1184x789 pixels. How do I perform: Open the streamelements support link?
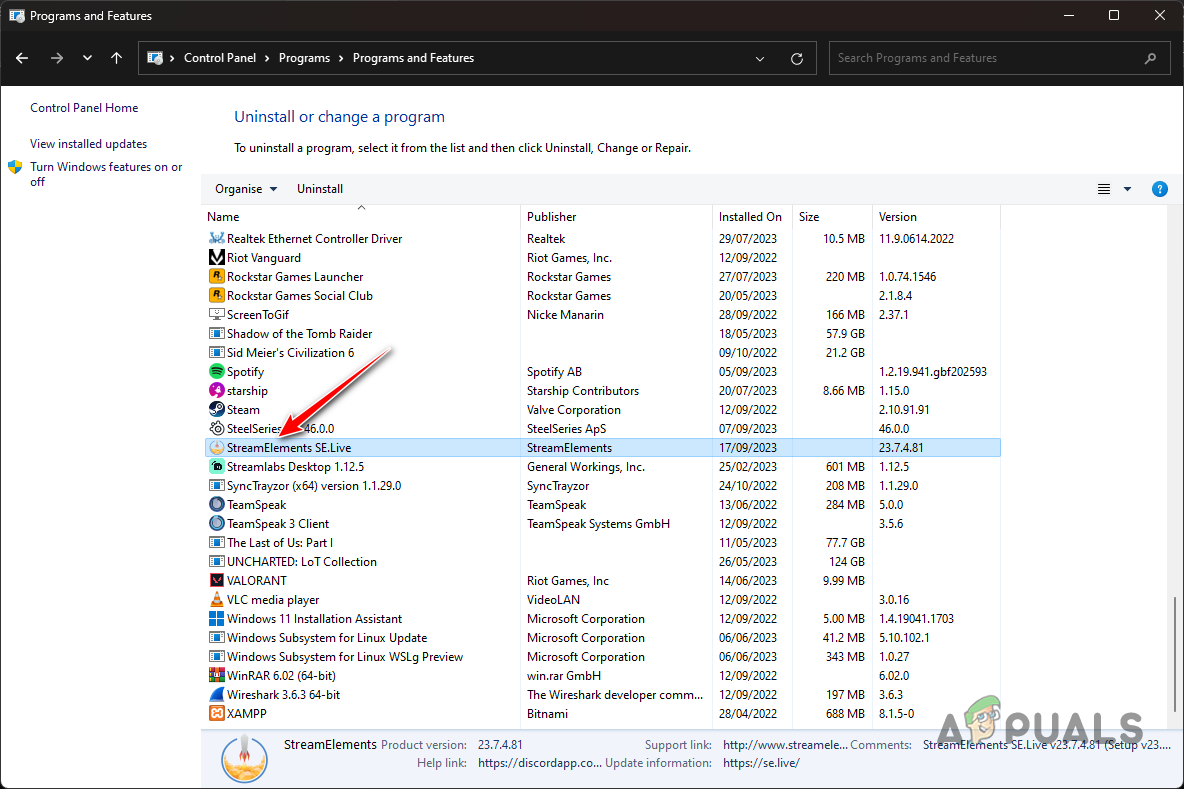(785, 744)
